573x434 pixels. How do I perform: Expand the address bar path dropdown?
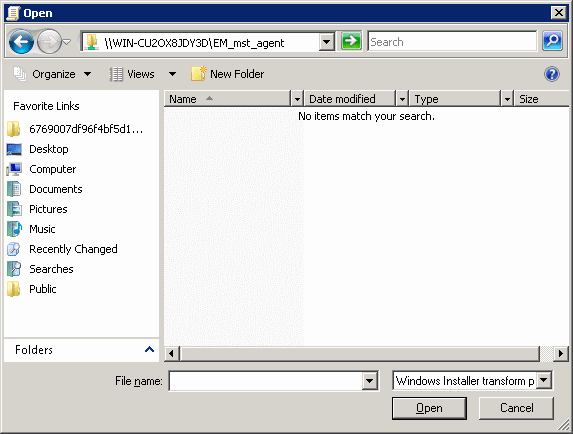(326, 42)
